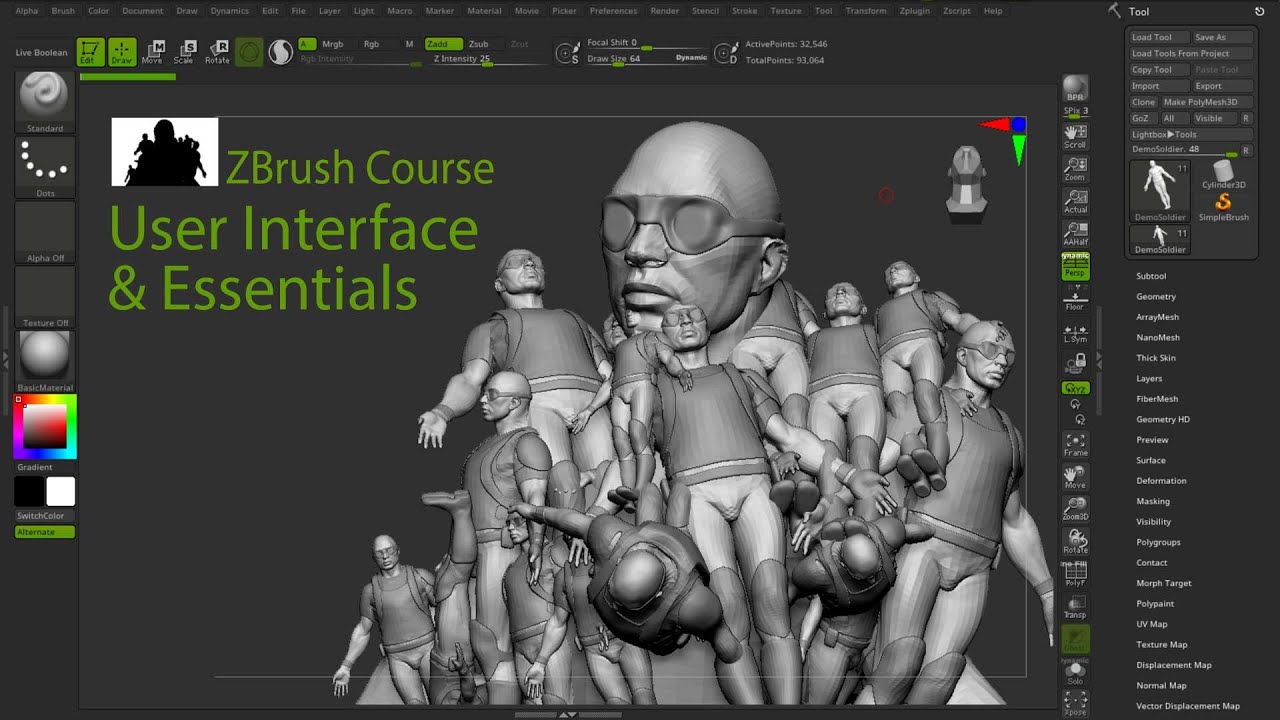
Task: Expand the Subtool subpalette
Action: 1151,276
